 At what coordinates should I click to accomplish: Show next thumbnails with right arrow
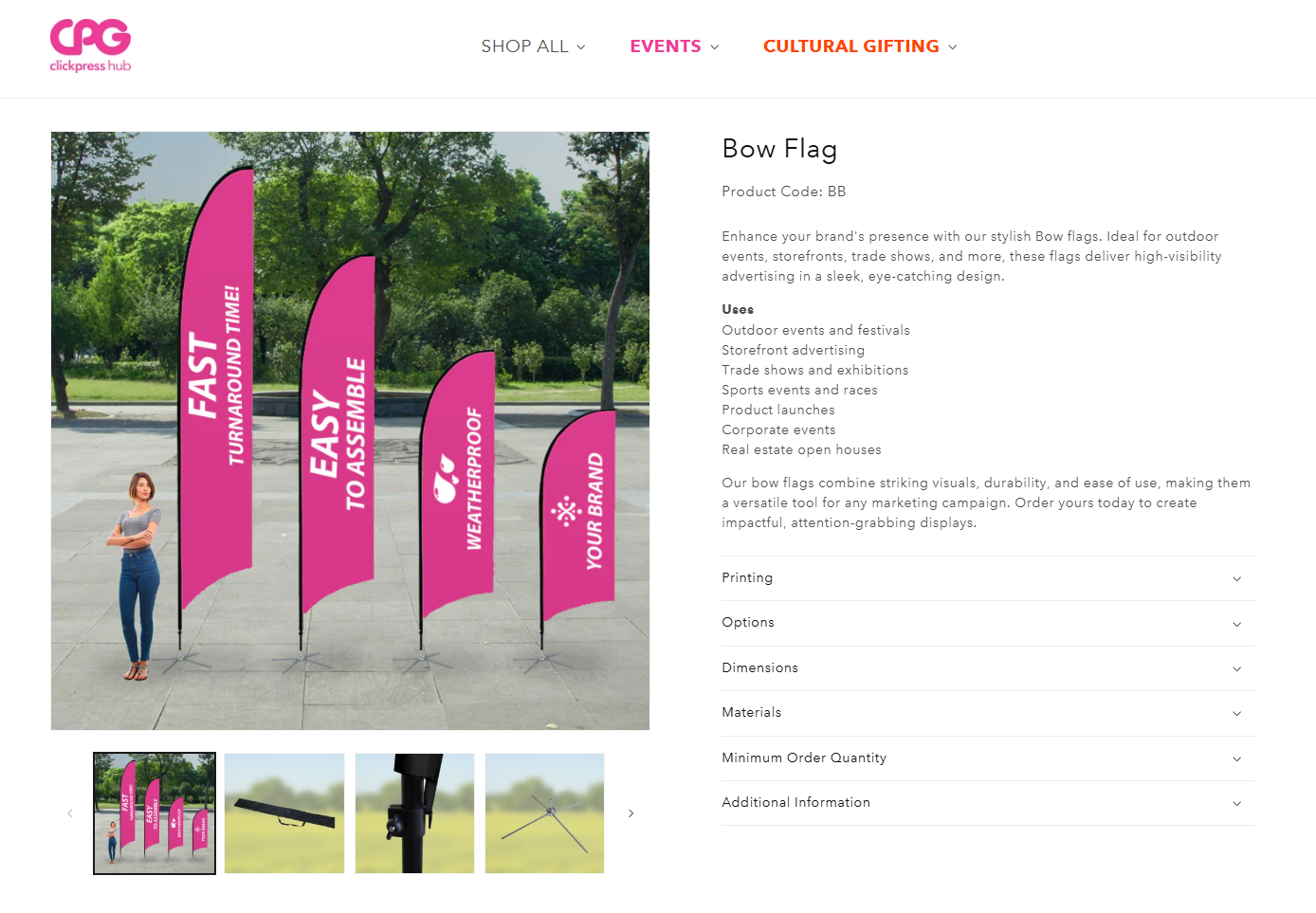click(631, 813)
